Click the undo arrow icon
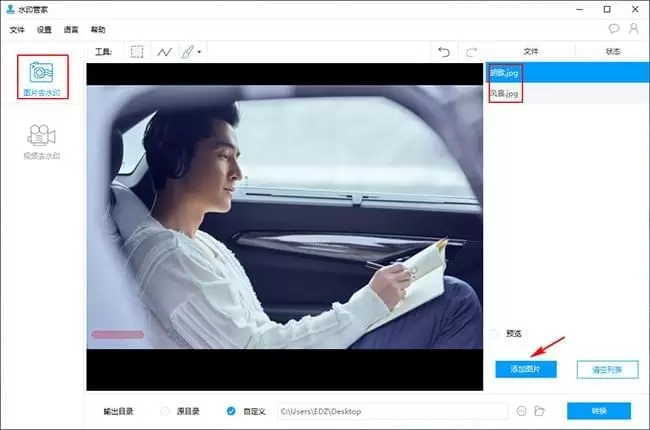Screen dimensions: 650x430 coord(445,51)
